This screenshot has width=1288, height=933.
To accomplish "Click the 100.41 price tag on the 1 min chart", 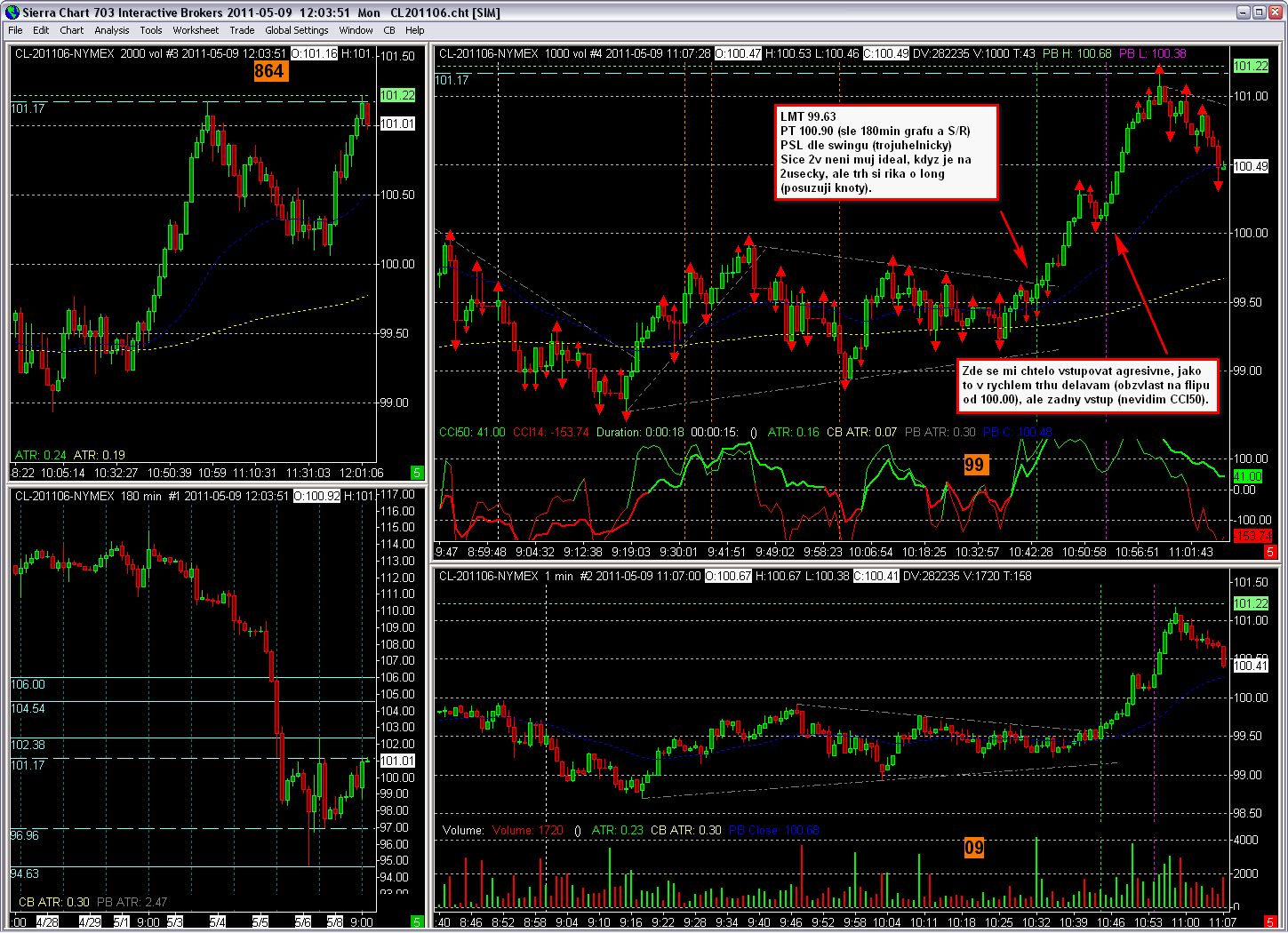I will [x=1251, y=666].
